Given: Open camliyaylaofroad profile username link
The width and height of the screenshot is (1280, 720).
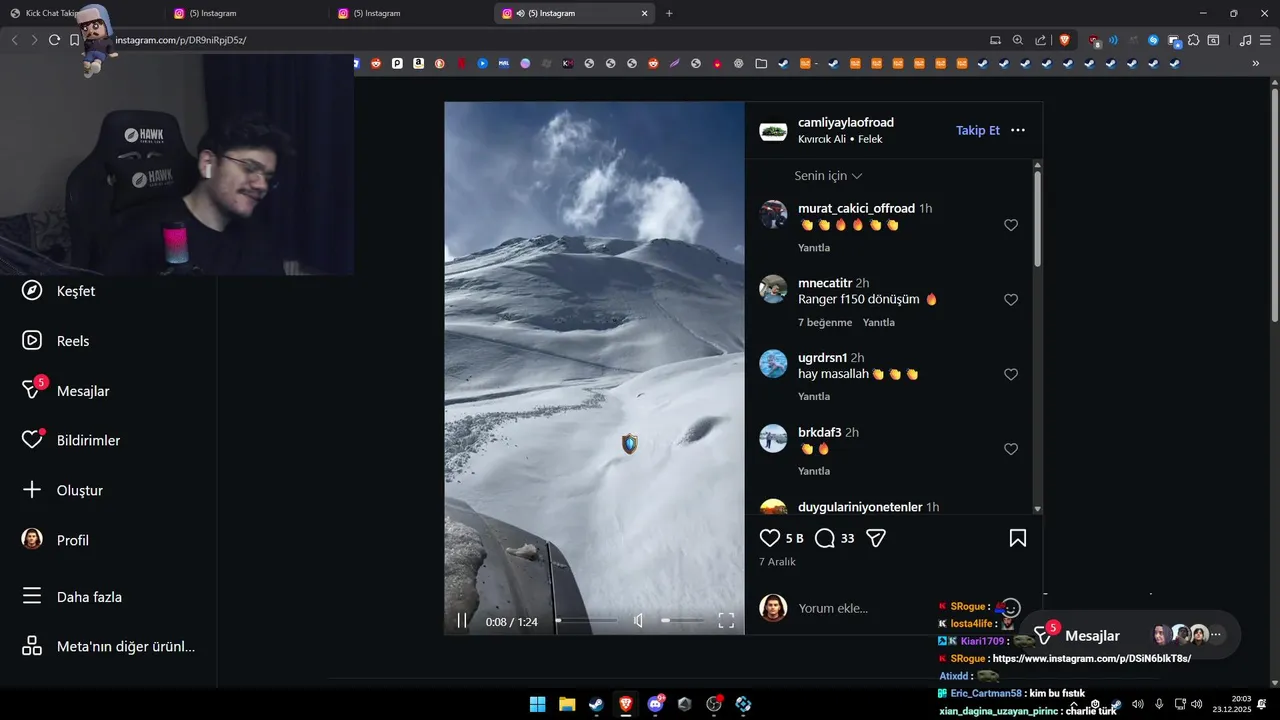Looking at the screenshot, I should (846, 122).
